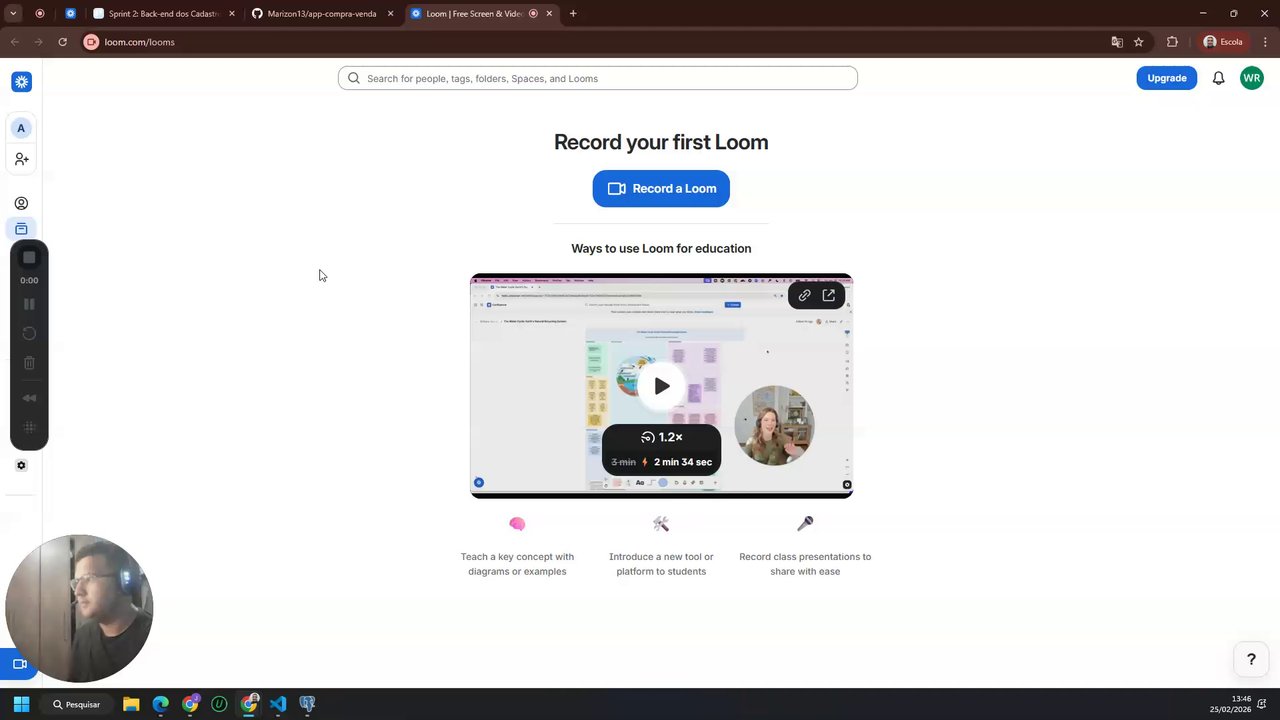Open the Chrome three-dot menu
1280x720 pixels.
[1266, 42]
